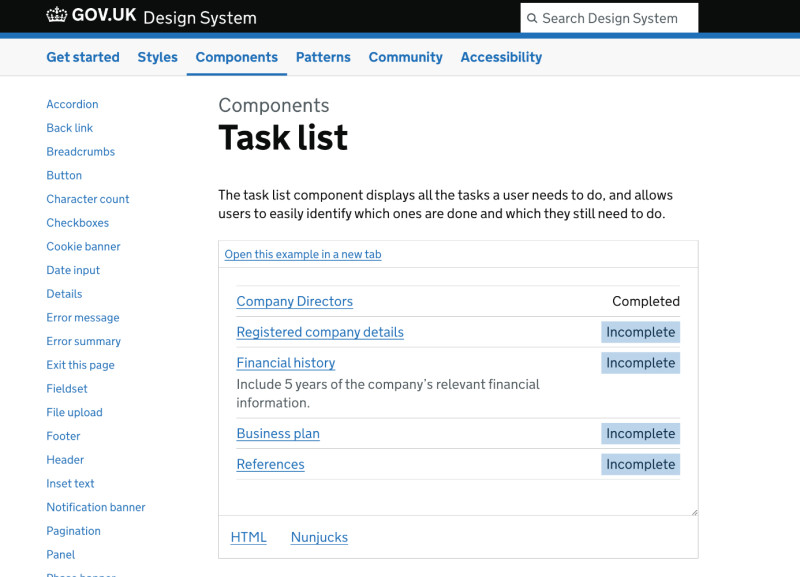Click Incomplete tag beside References
This screenshot has width=800, height=577.
[640, 464]
